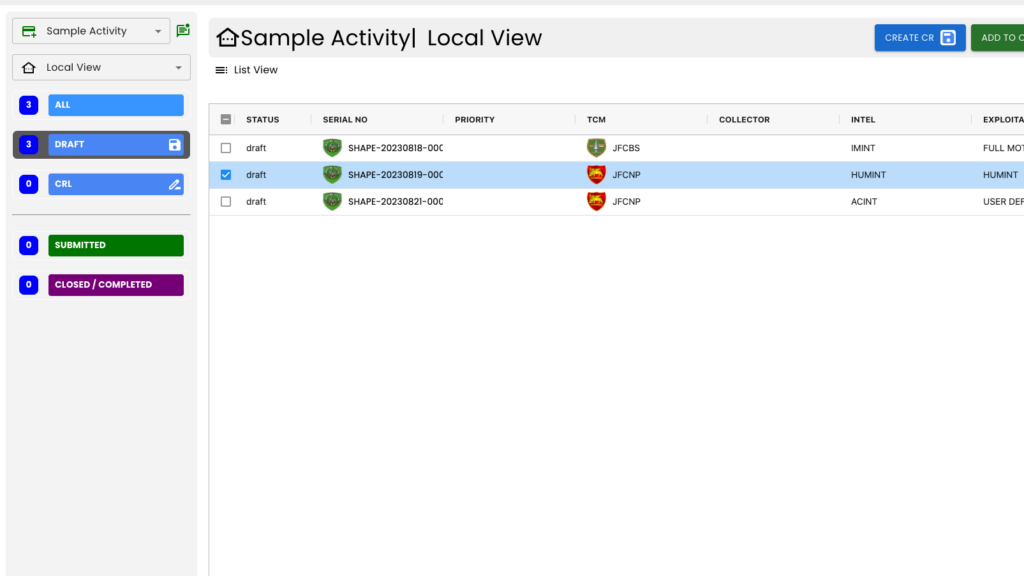This screenshot has height=576, width=1024.
Task: Click the SHAPE-20230818 serial number badge icon
Action: click(332, 147)
